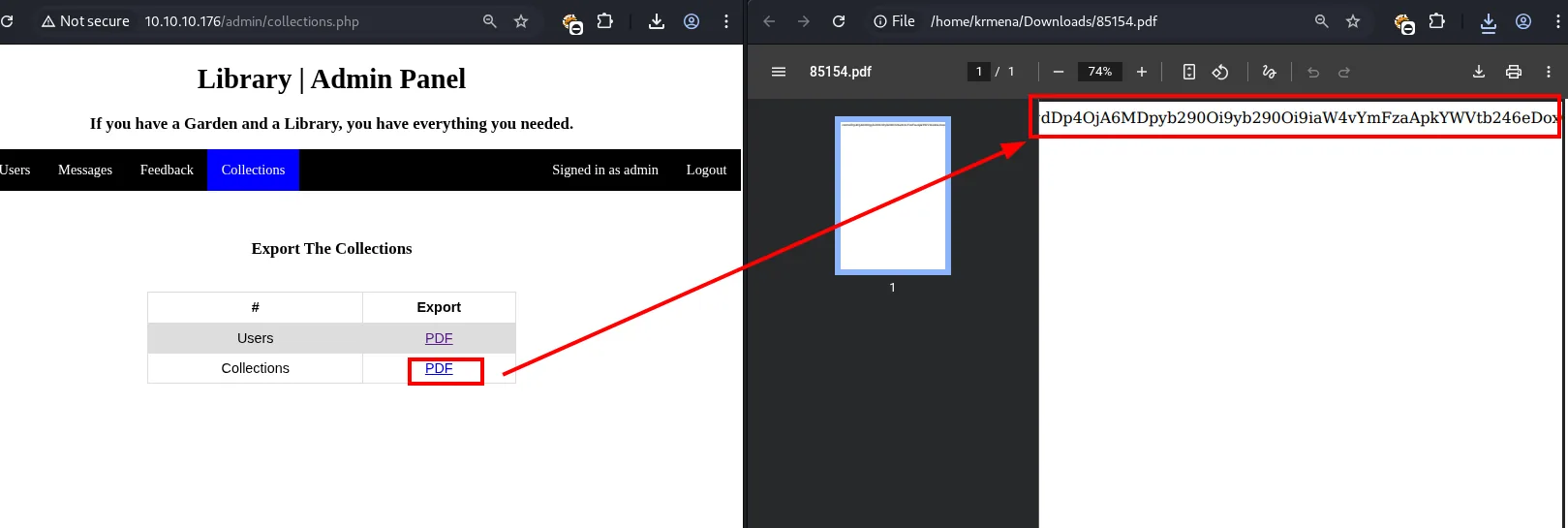This screenshot has height=528, width=1568.
Task: Redo the annotation in PDF viewer
Action: (x=1344, y=72)
